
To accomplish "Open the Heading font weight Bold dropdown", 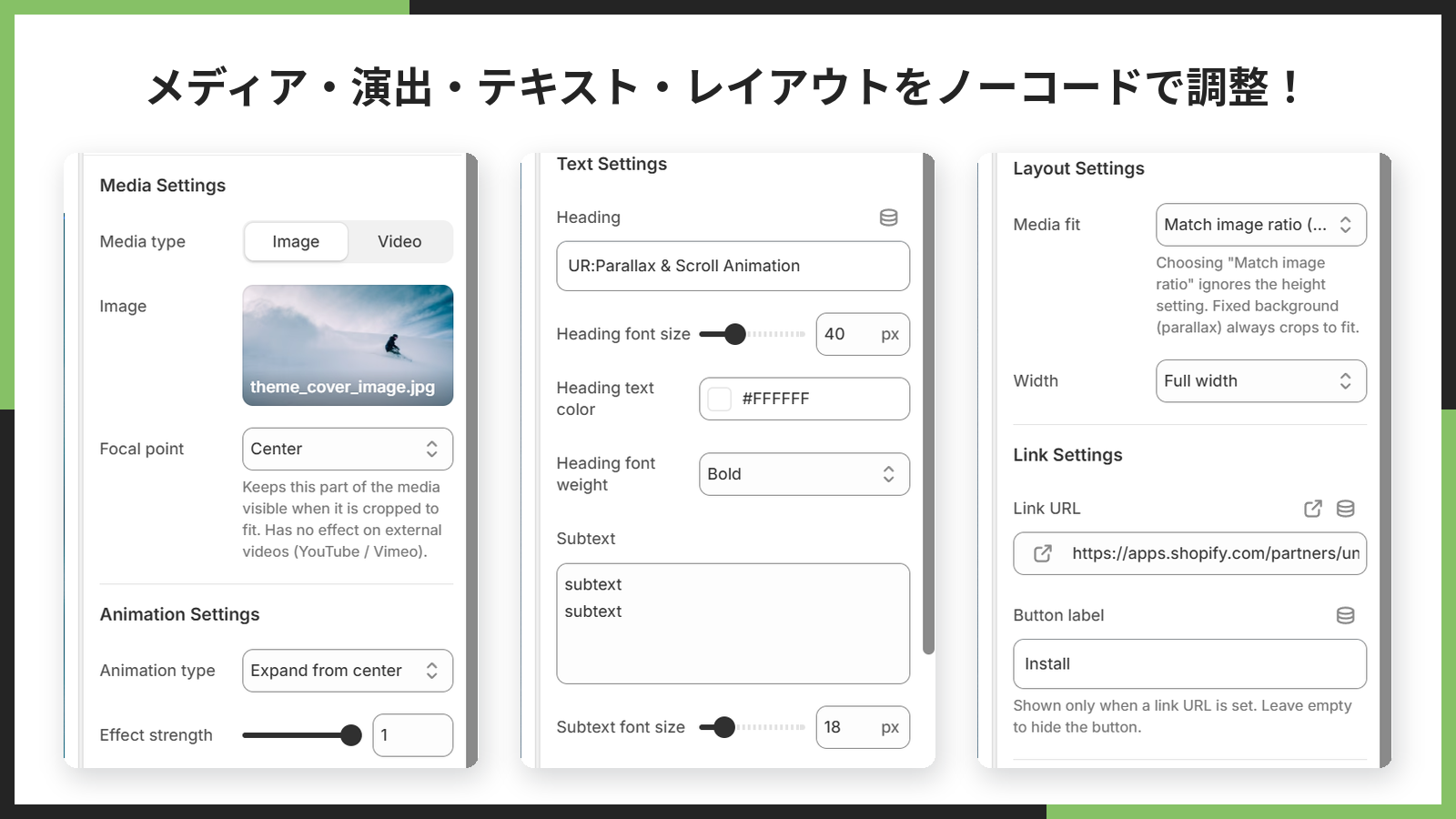I will 804,474.
